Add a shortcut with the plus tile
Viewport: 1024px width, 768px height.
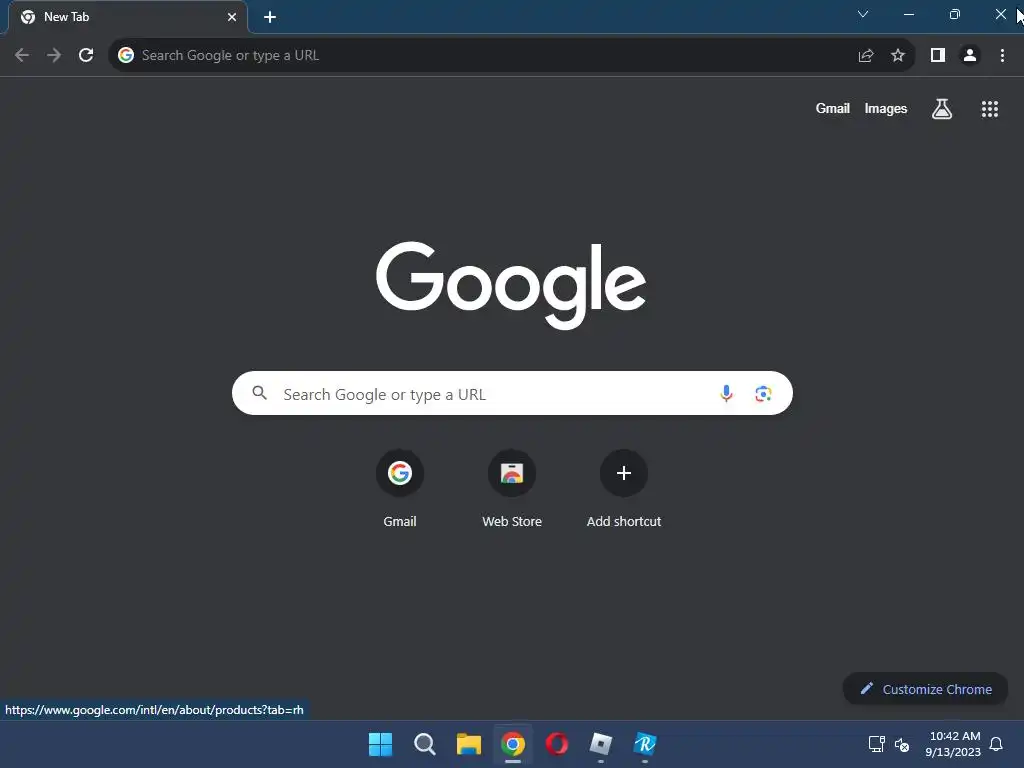tap(624, 488)
